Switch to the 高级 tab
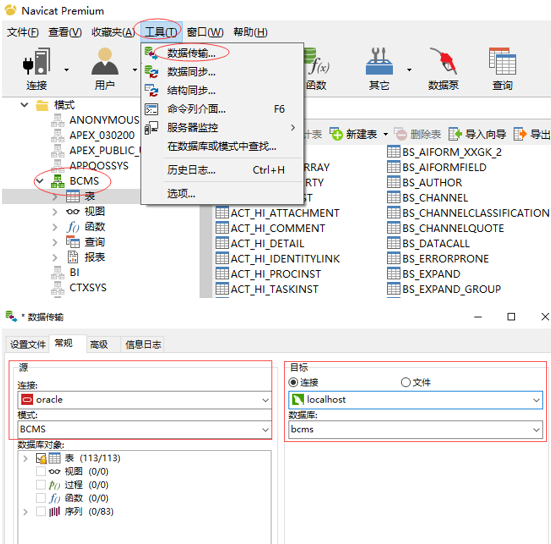The width and height of the screenshot is (551, 544). 99,344
